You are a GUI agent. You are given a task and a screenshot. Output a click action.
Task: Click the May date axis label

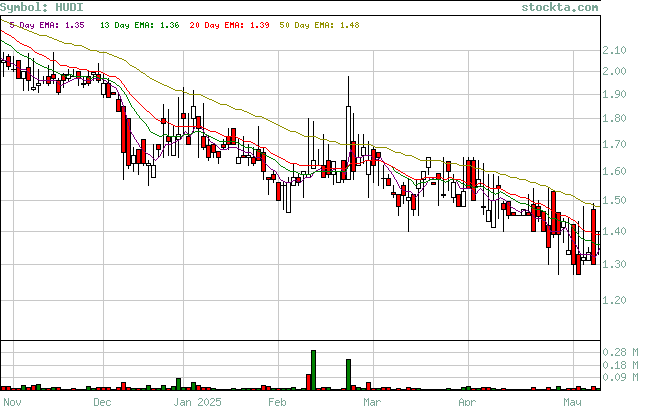click(x=572, y=402)
